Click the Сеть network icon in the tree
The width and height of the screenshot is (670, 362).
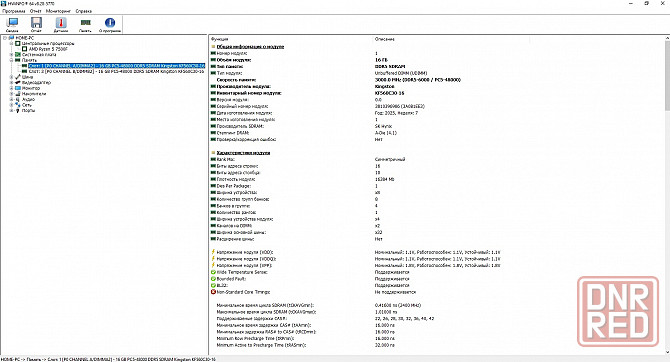(x=18, y=105)
